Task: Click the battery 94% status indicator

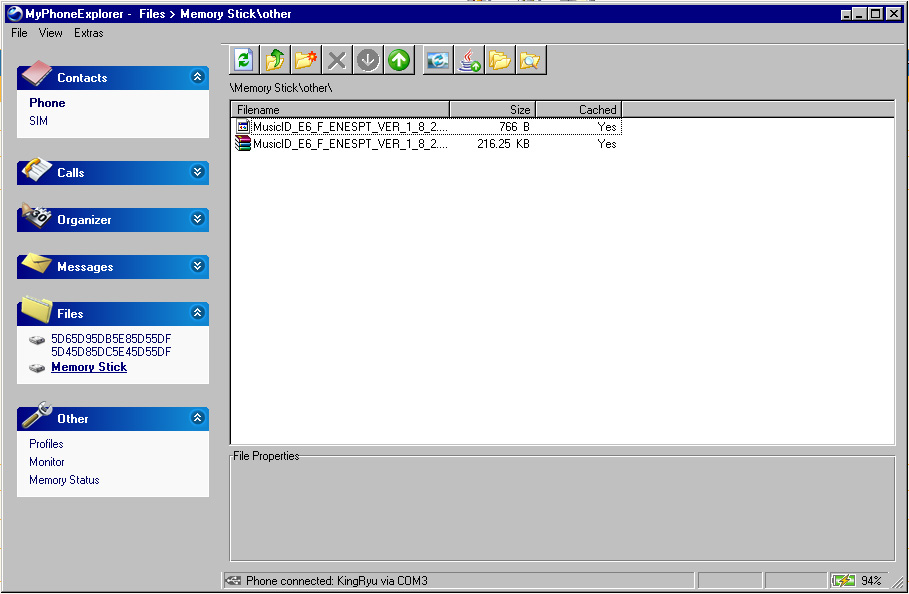Action: [x=858, y=581]
